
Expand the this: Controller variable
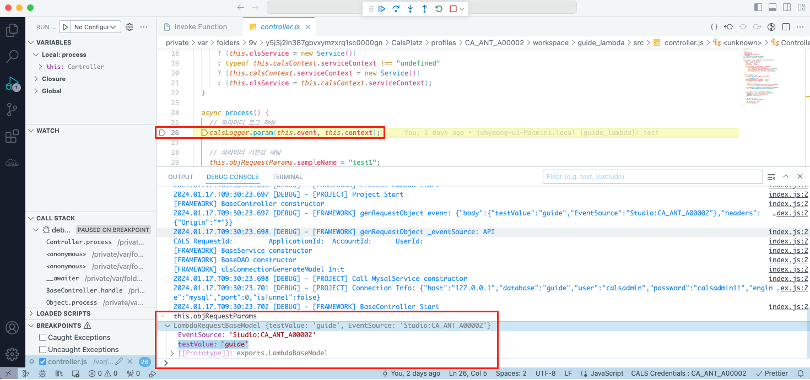pyautogui.click(x=90, y=67)
